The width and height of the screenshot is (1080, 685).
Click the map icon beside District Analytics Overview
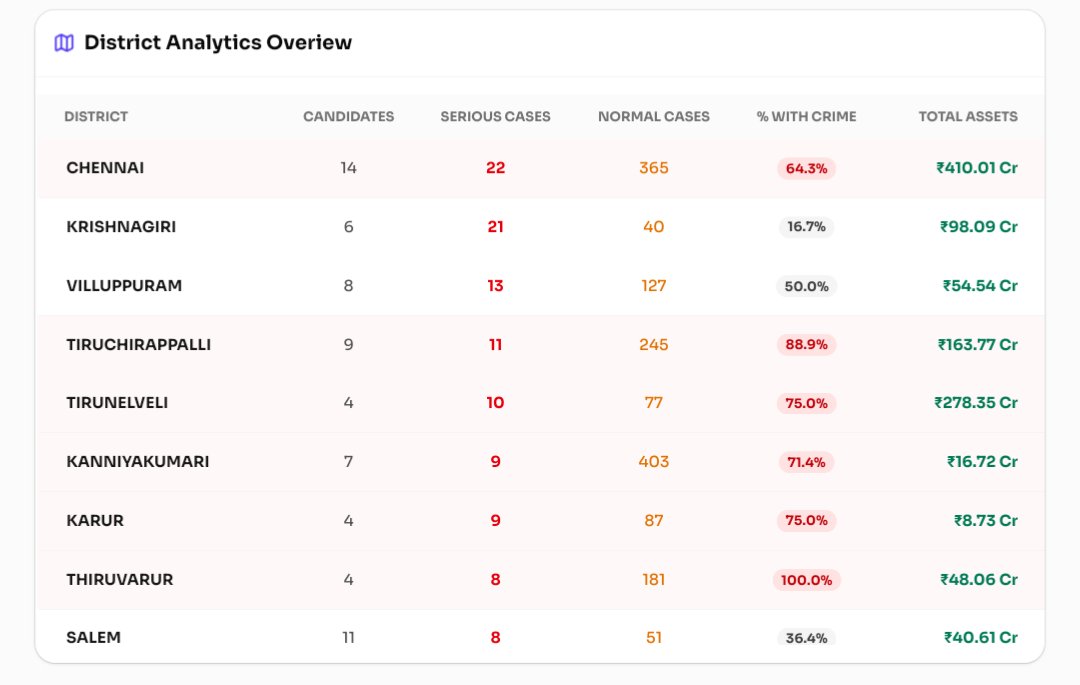point(64,43)
